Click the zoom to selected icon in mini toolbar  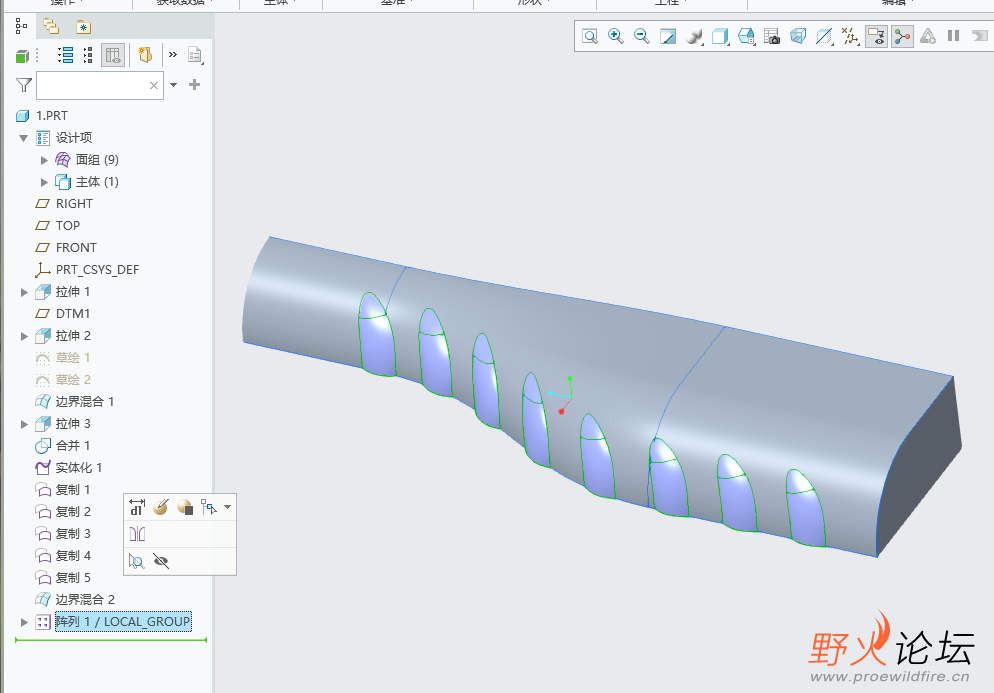(x=137, y=562)
